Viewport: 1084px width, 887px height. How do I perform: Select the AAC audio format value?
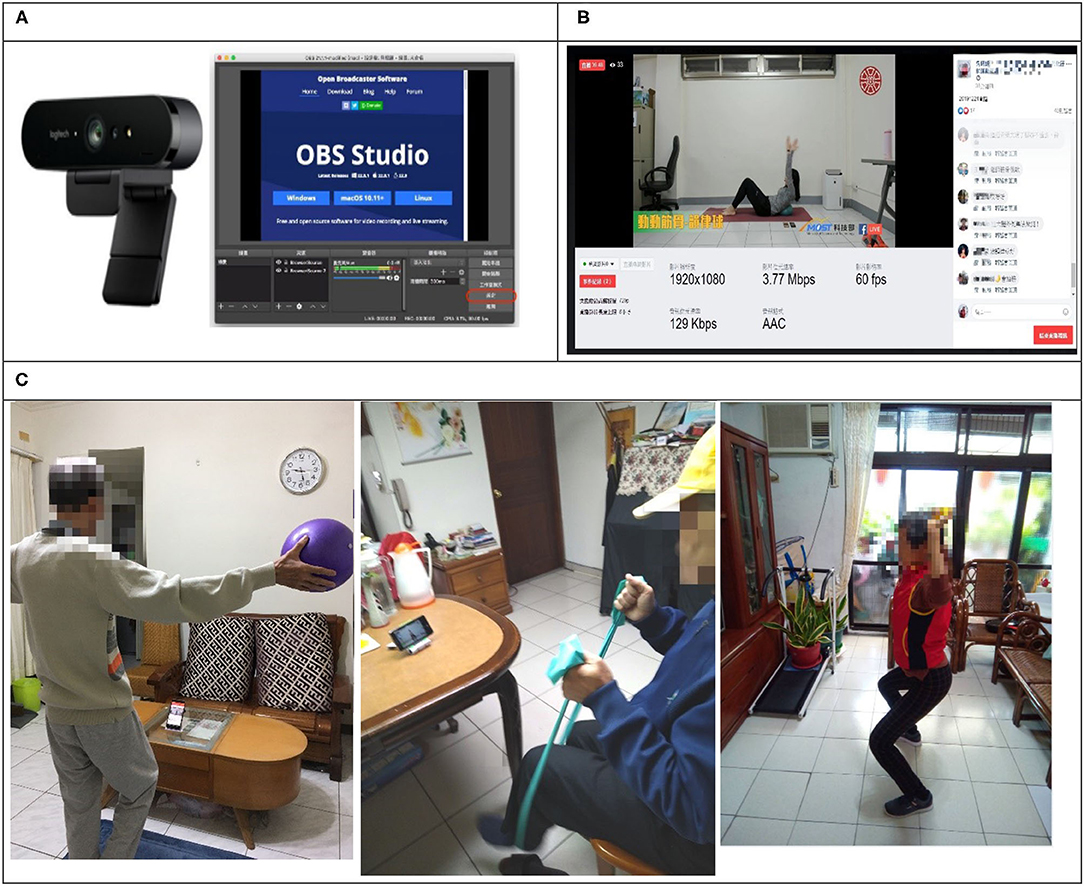click(774, 324)
